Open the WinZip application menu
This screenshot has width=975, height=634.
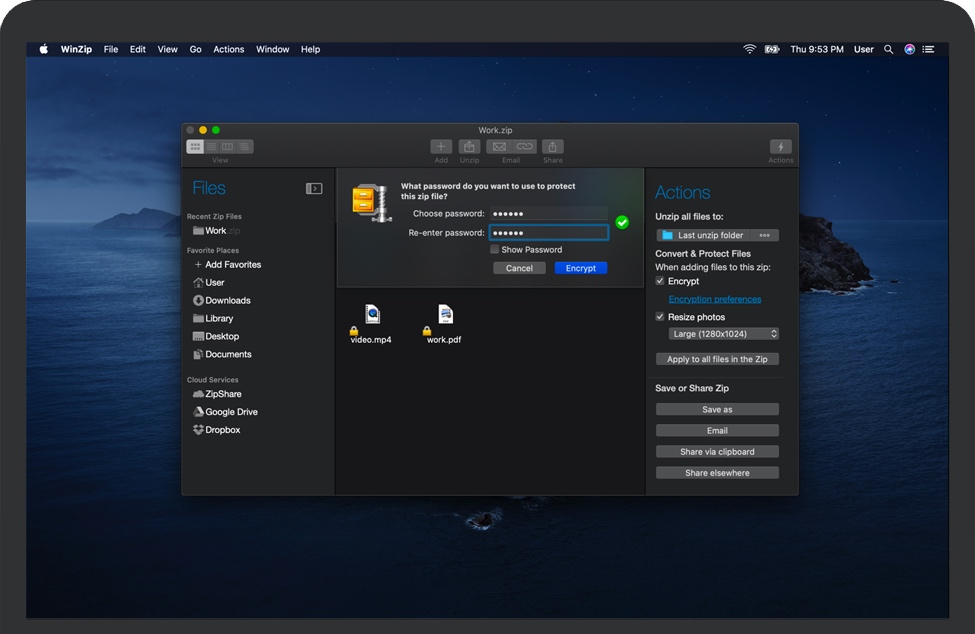coord(76,49)
